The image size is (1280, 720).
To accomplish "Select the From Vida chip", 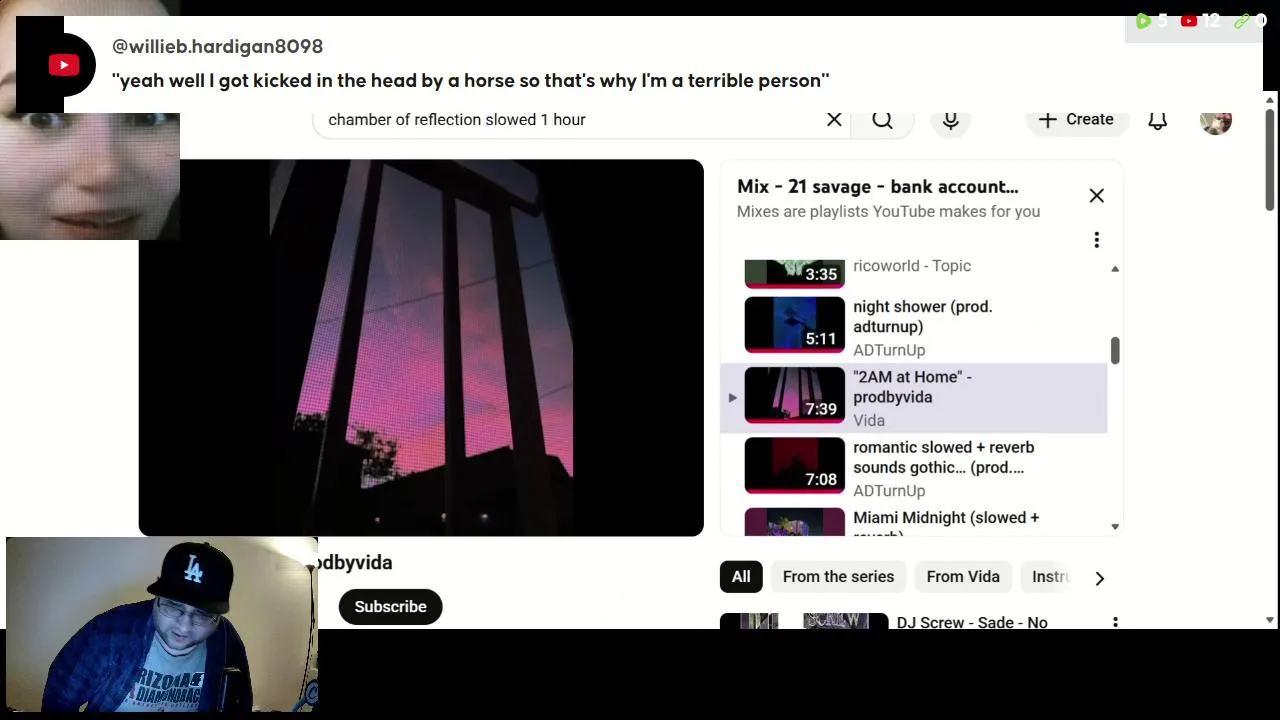I will pyautogui.click(x=963, y=577).
